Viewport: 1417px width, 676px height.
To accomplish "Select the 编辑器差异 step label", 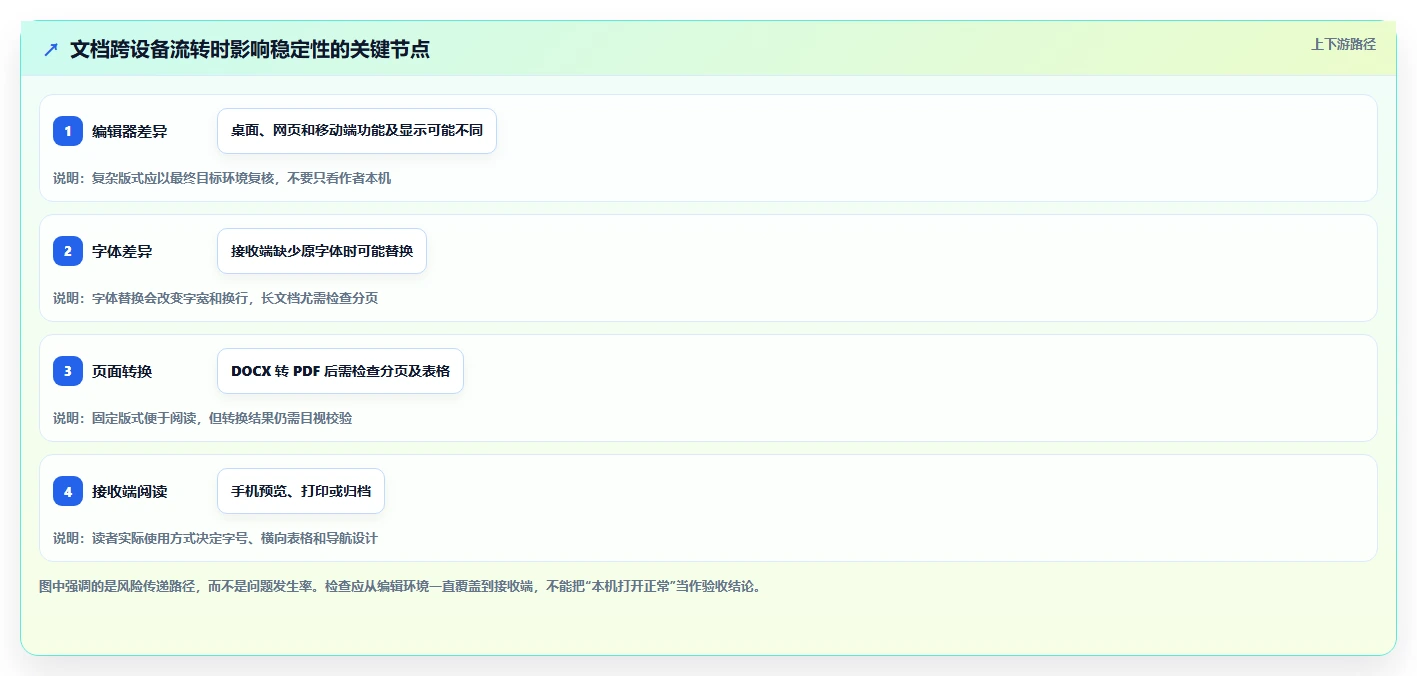I will [129, 131].
